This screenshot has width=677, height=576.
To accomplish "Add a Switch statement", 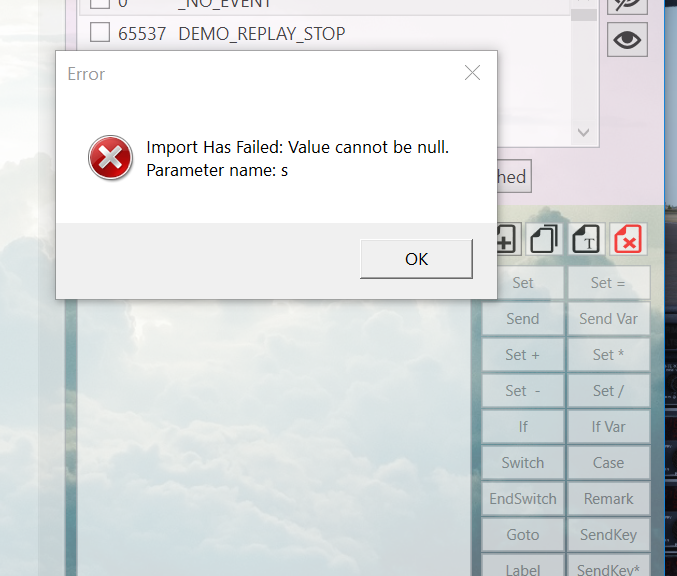I will click(x=522, y=462).
